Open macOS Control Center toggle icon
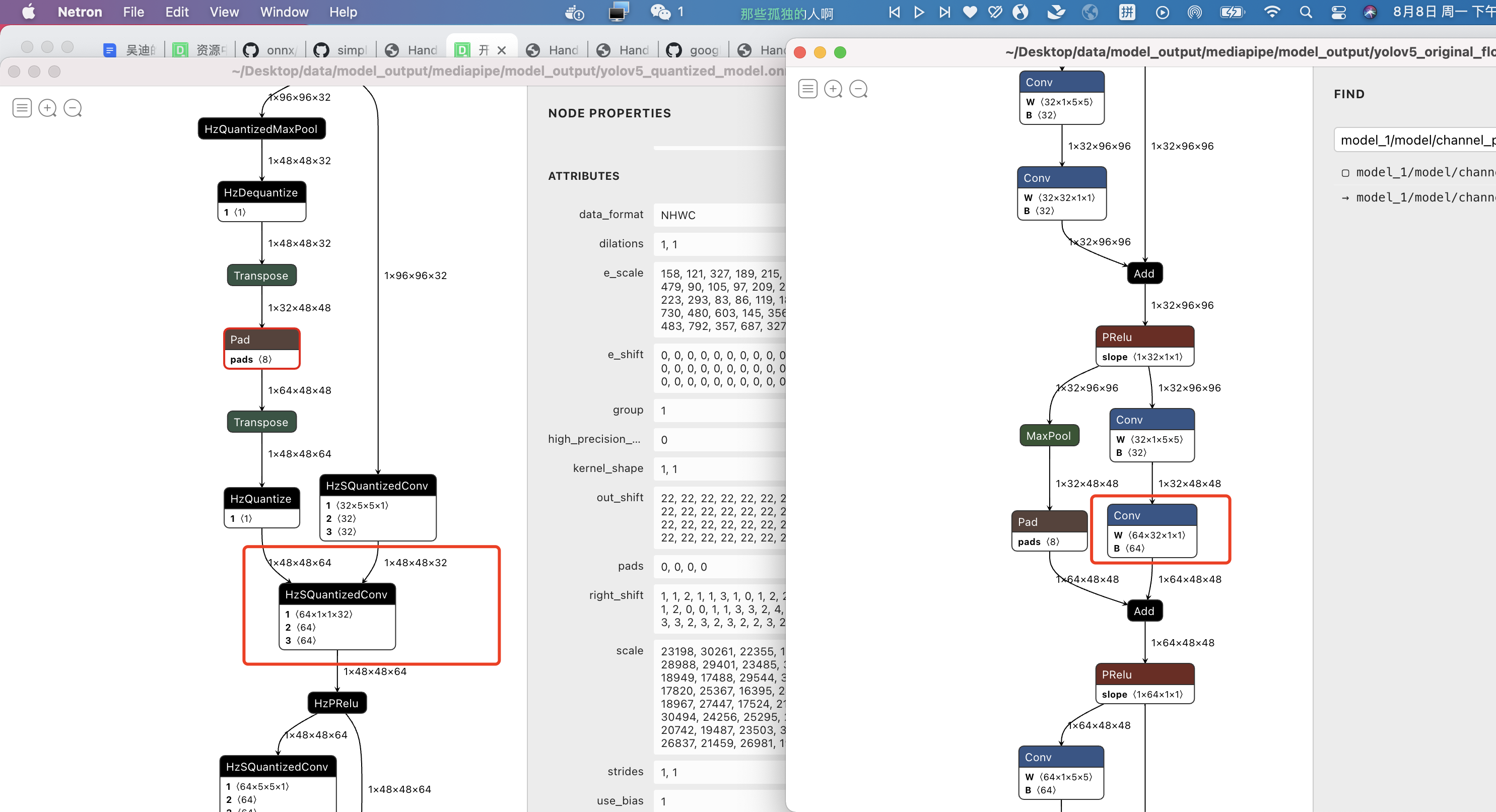1496x812 pixels. (x=1338, y=12)
